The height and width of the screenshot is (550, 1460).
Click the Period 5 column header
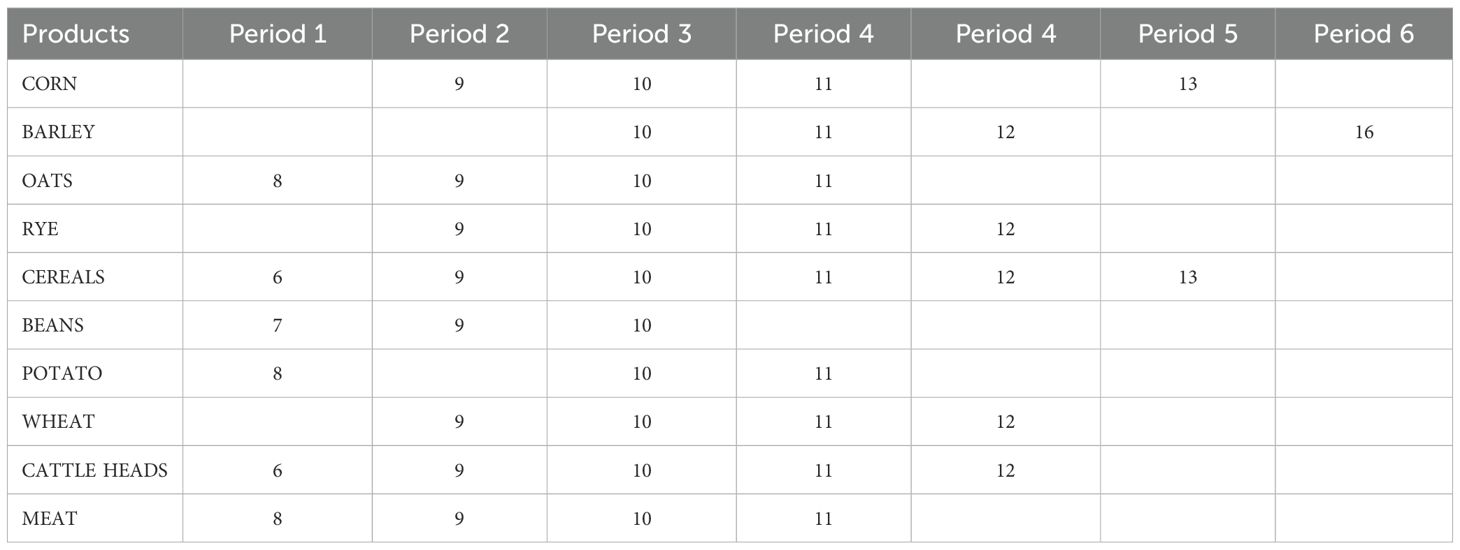pyautogui.click(x=1188, y=34)
